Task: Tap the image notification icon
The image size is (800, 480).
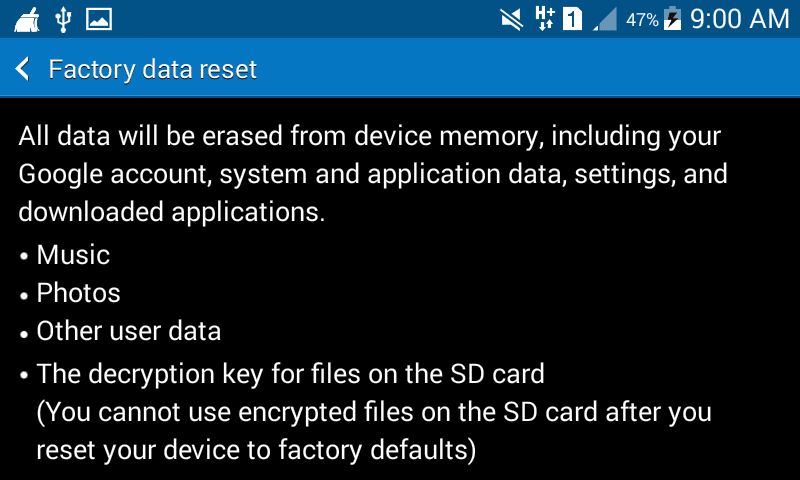Action: [x=98, y=18]
